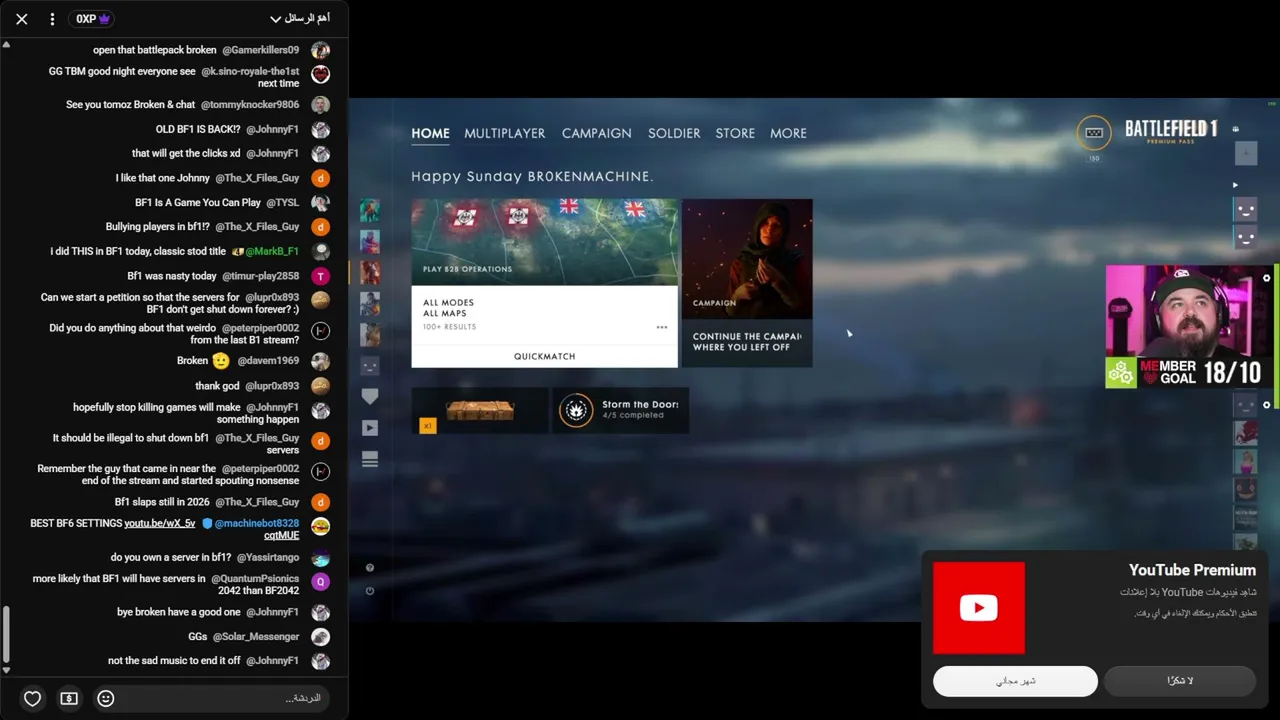
Task: Open the youtu.be/wX_5v link in chat
Action: [160, 523]
